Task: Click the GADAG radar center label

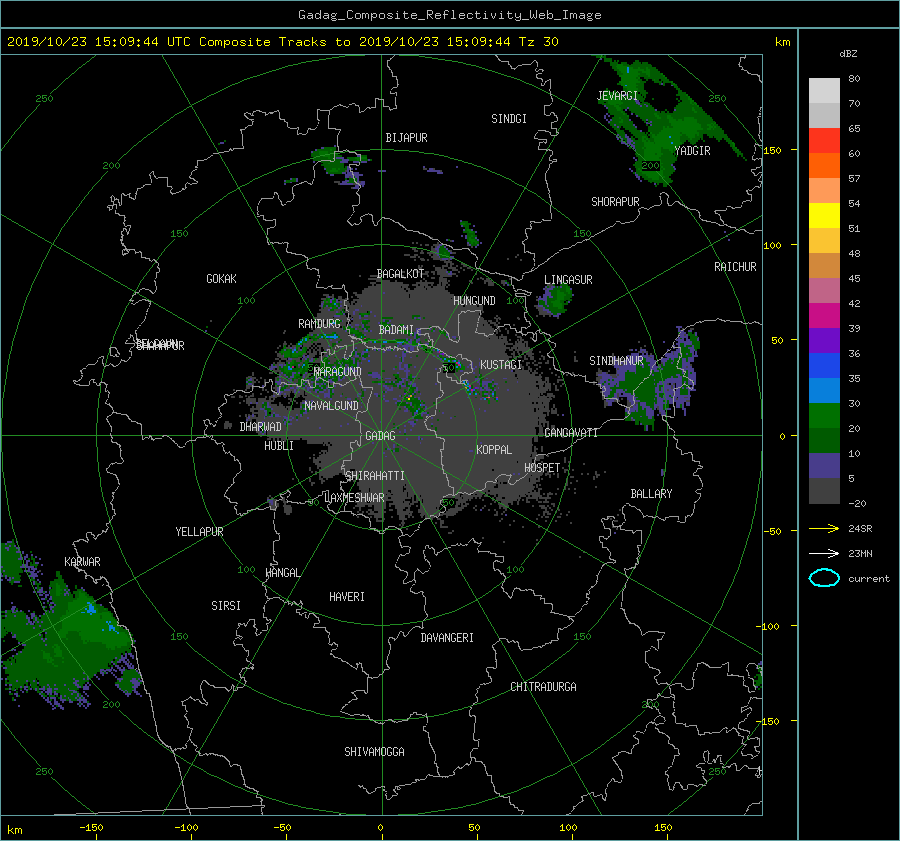Action: (380, 436)
